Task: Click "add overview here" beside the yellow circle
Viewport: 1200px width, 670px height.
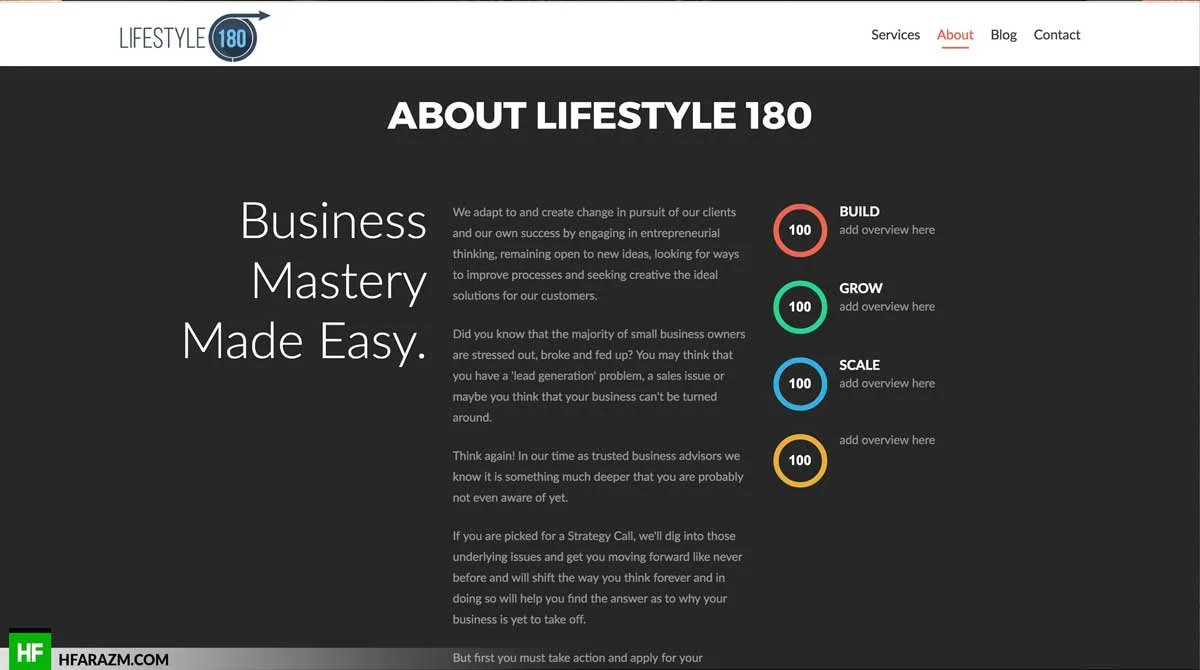Action: 887,440
